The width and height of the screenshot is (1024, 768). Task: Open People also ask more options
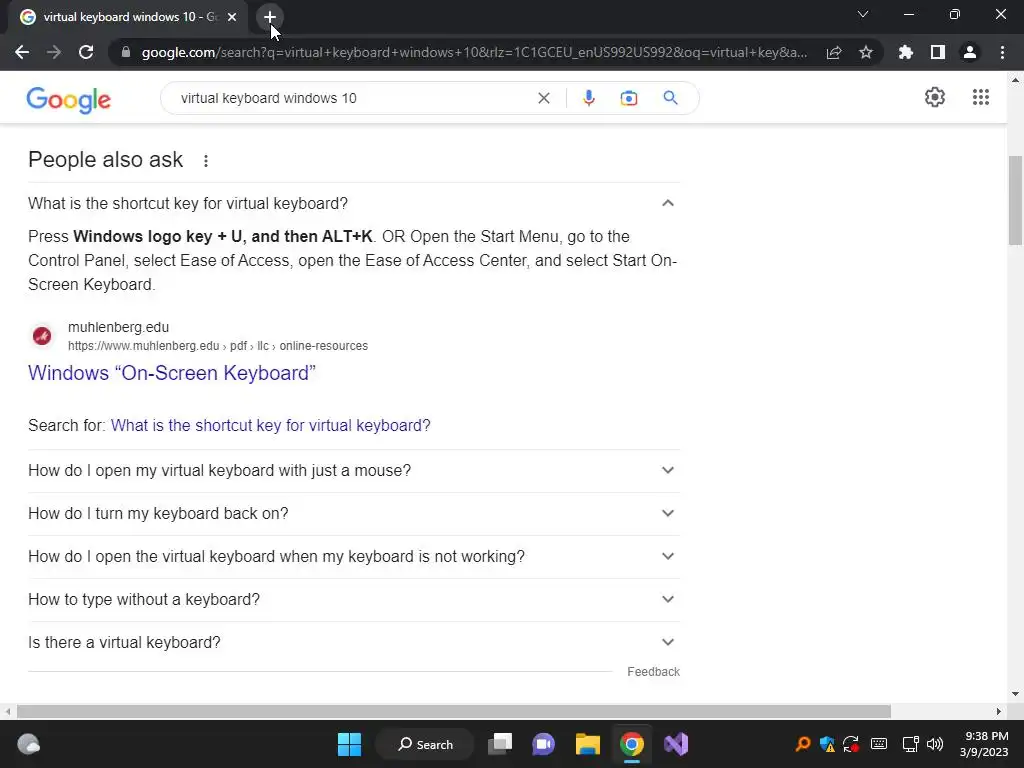pyautogui.click(x=206, y=161)
